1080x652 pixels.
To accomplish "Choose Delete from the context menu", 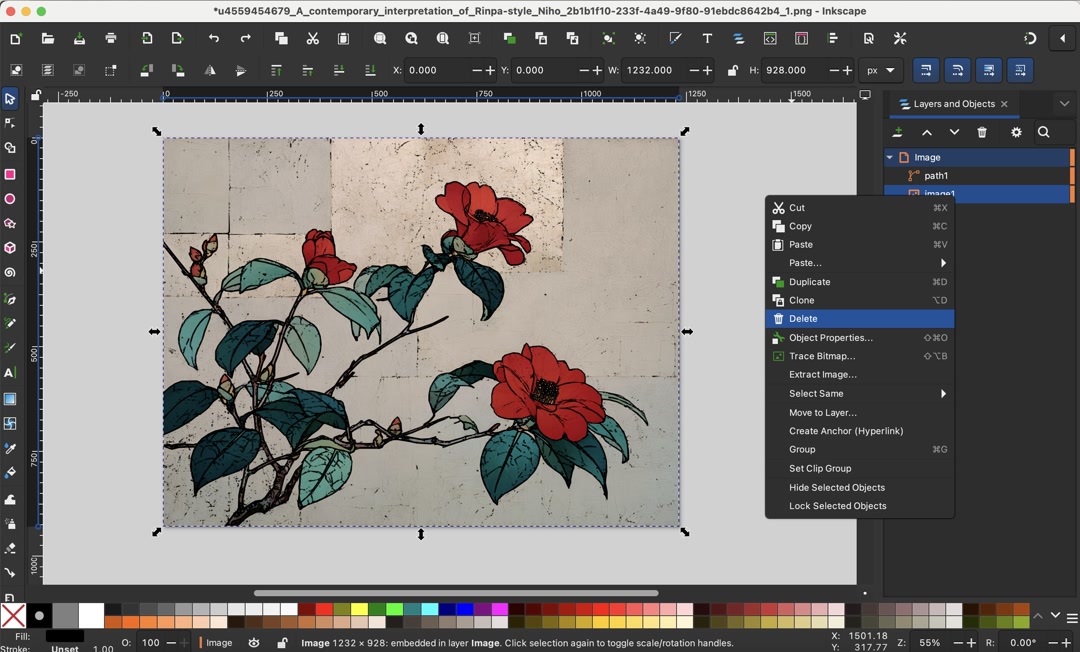I will 803,319.
